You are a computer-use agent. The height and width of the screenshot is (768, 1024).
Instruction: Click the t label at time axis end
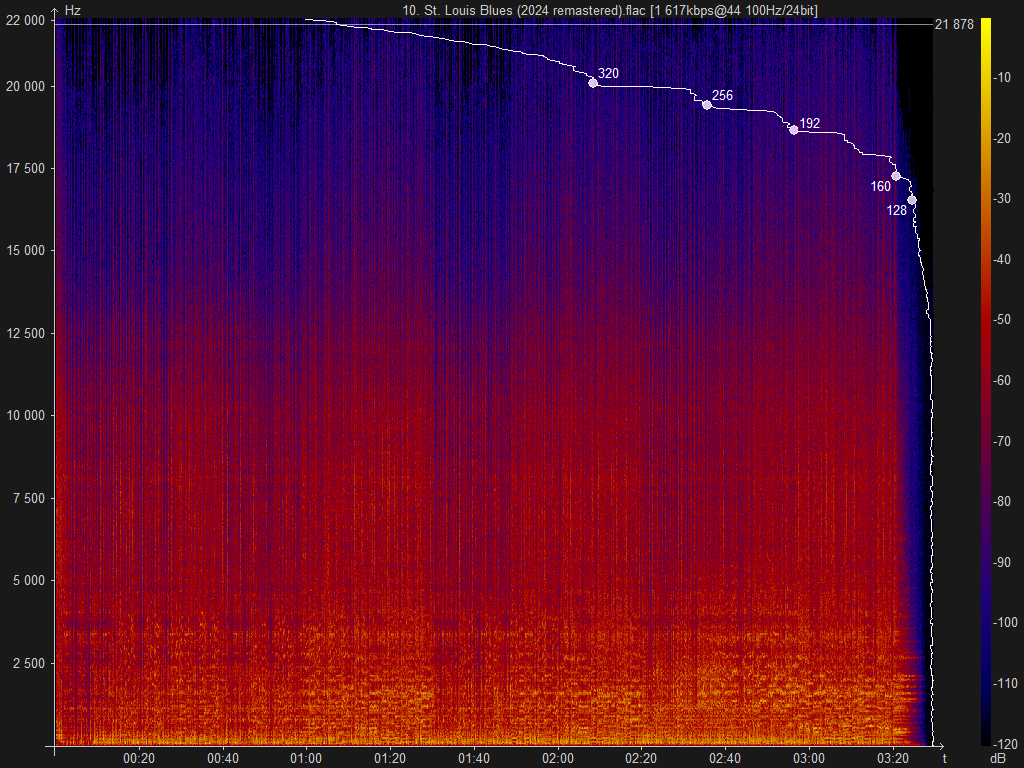[944, 758]
